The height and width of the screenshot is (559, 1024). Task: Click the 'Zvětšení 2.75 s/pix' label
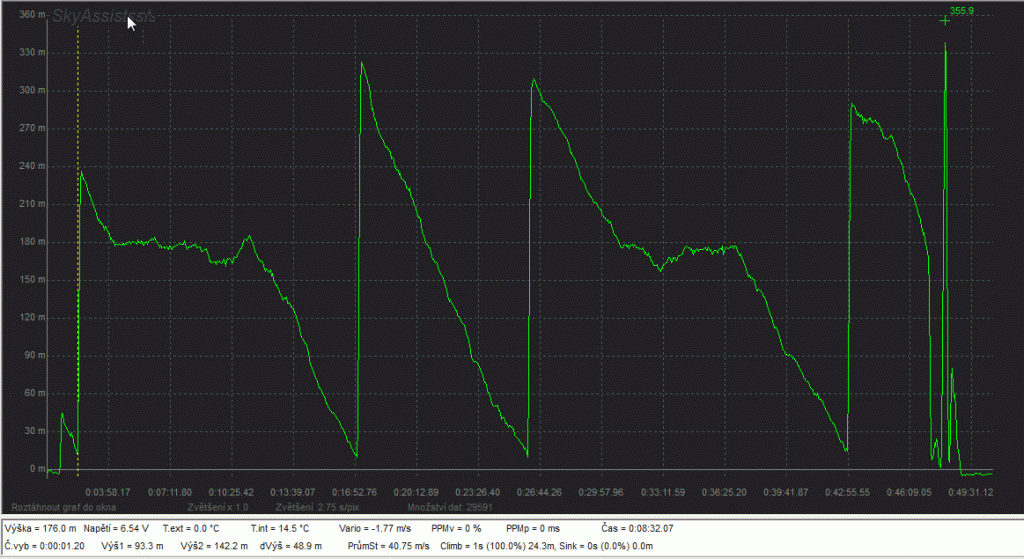[314, 507]
